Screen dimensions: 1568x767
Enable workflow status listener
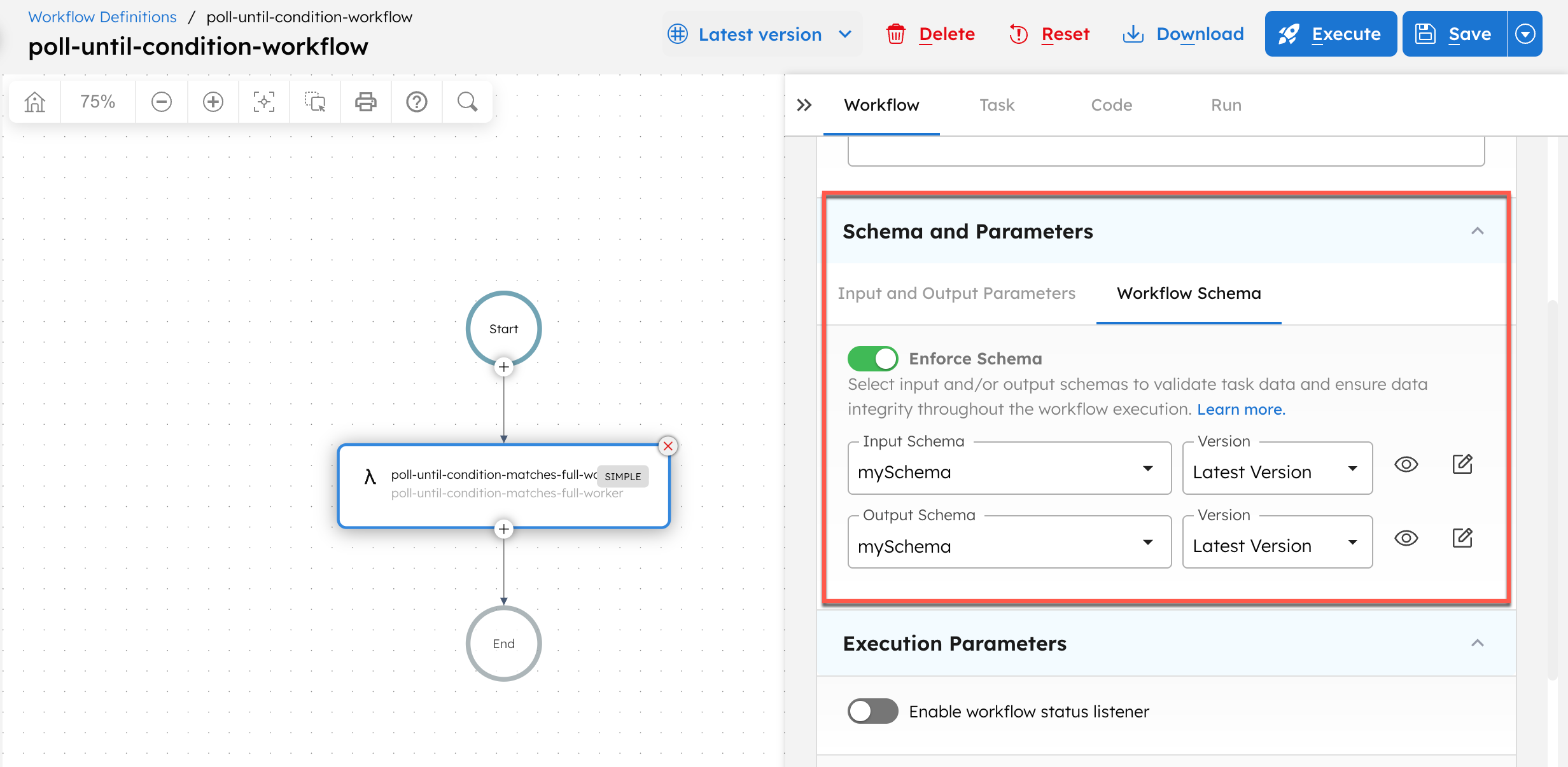(872, 711)
